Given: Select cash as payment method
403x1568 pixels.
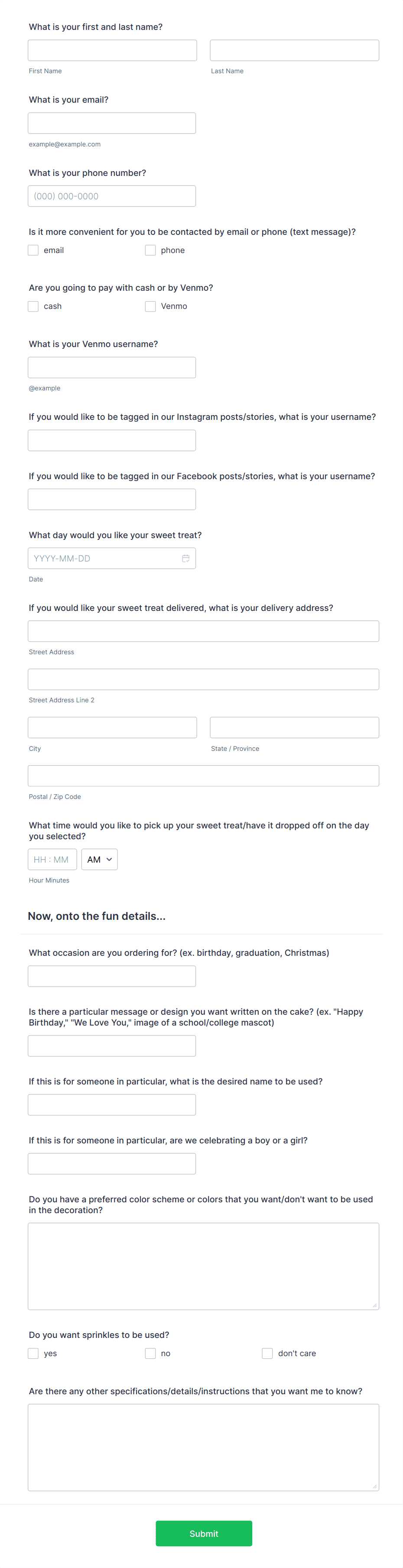Looking at the screenshot, I should point(33,306).
